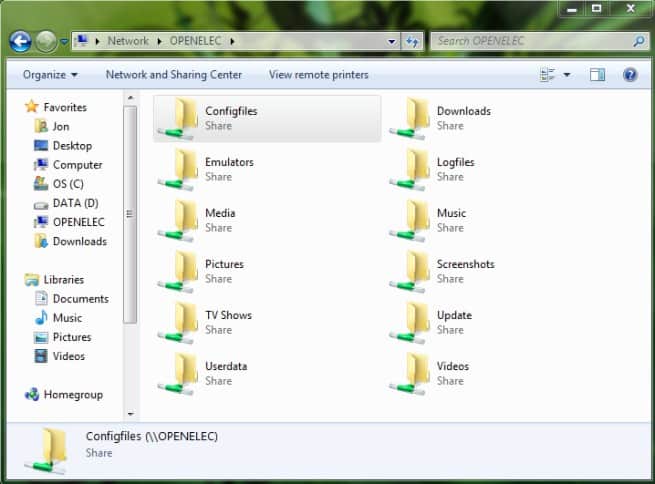
Task: Open Downloads in Favorites navigation pane
Action: click(x=80, y=241)
